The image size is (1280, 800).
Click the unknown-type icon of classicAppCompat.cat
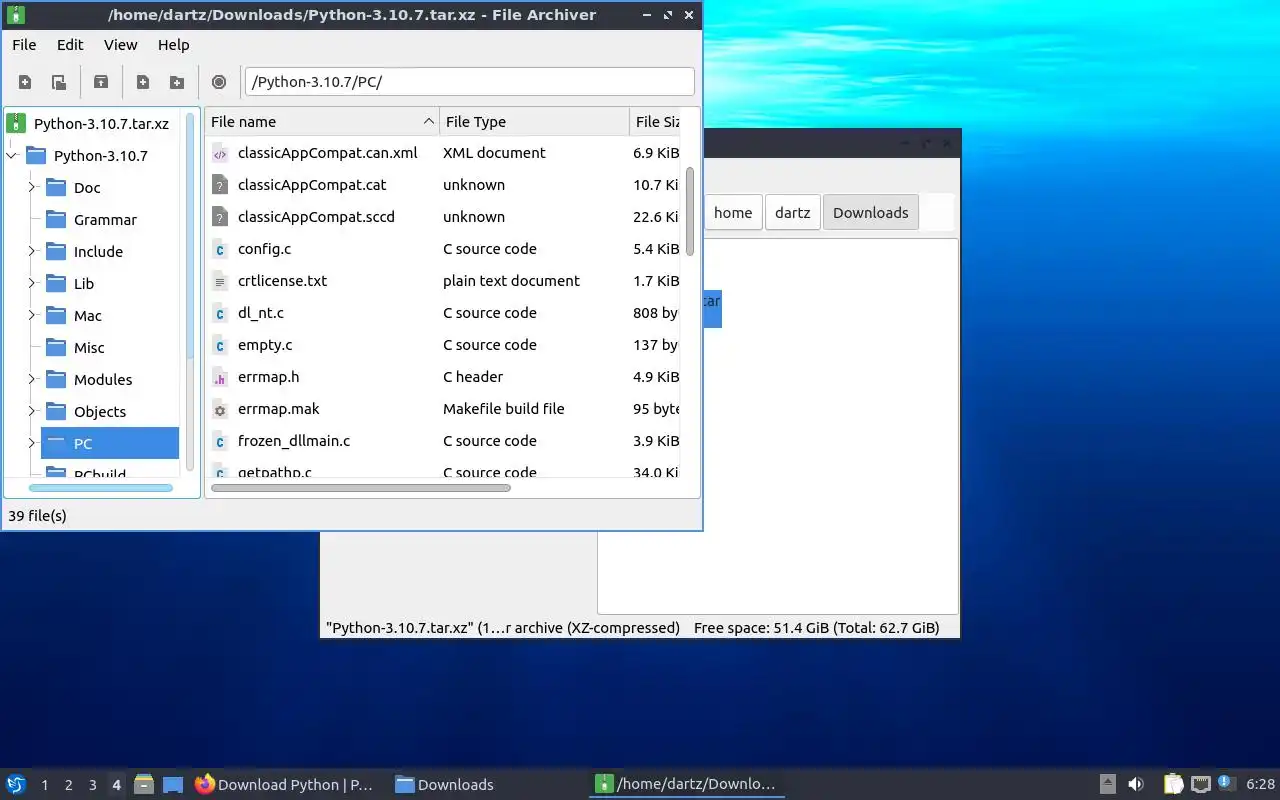click(220, 185)
